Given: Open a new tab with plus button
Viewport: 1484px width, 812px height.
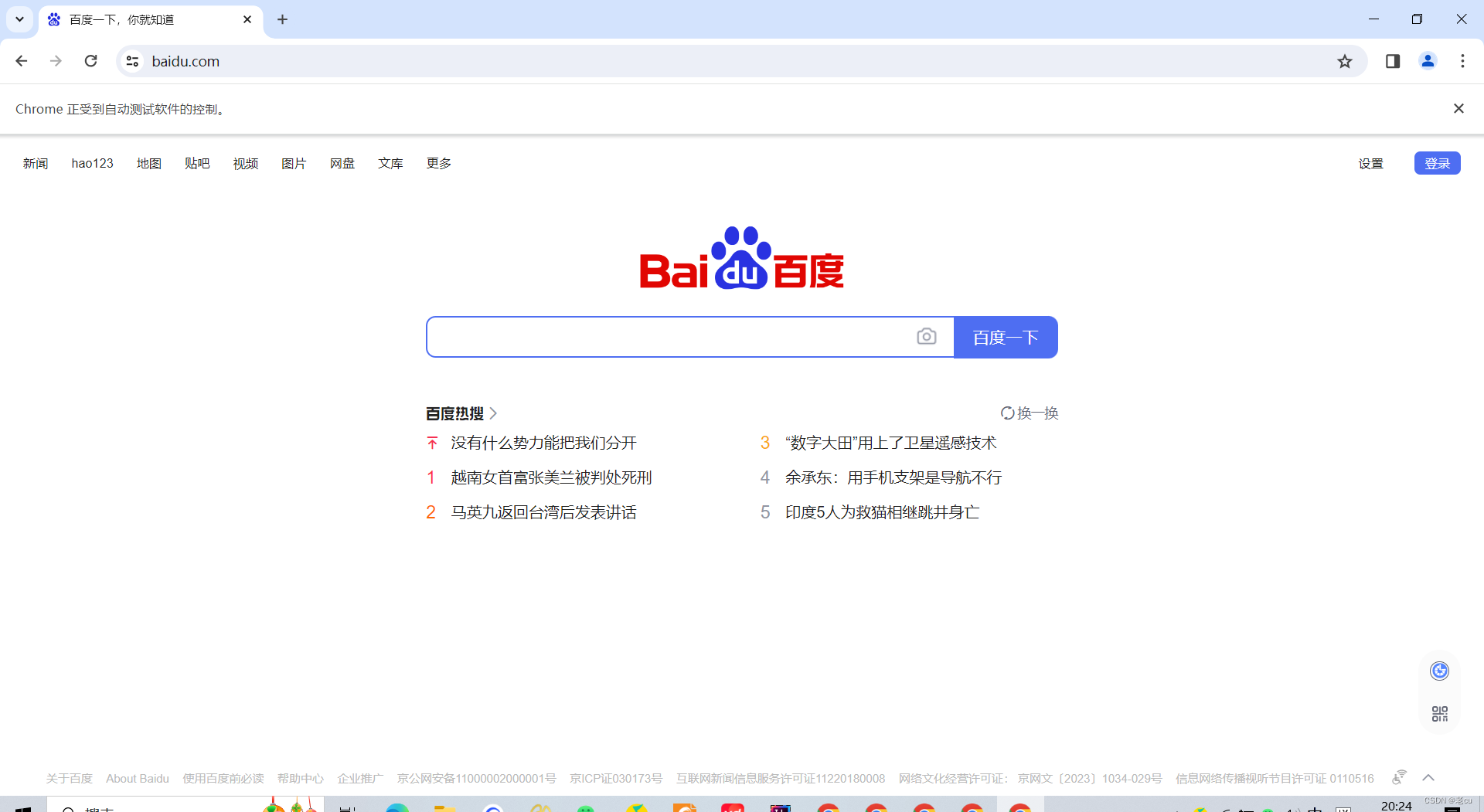Looking at the screenshot, I should click(x=282, y=19).
